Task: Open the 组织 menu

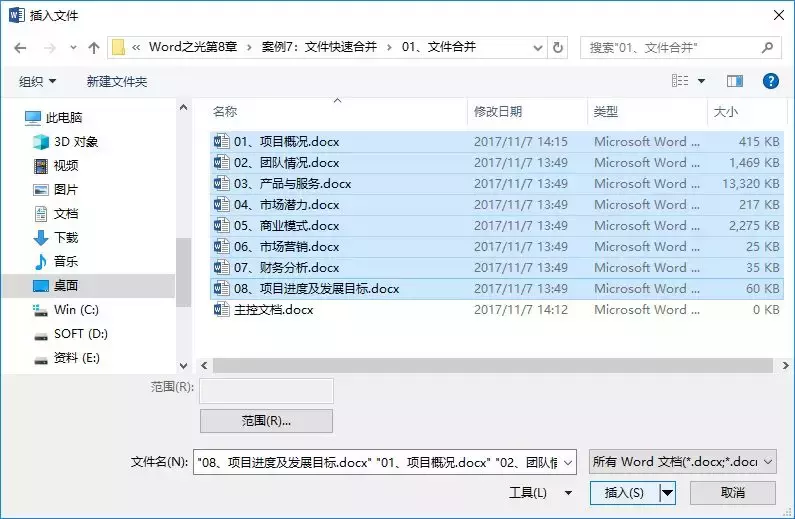Action: [x=37, y=82]
